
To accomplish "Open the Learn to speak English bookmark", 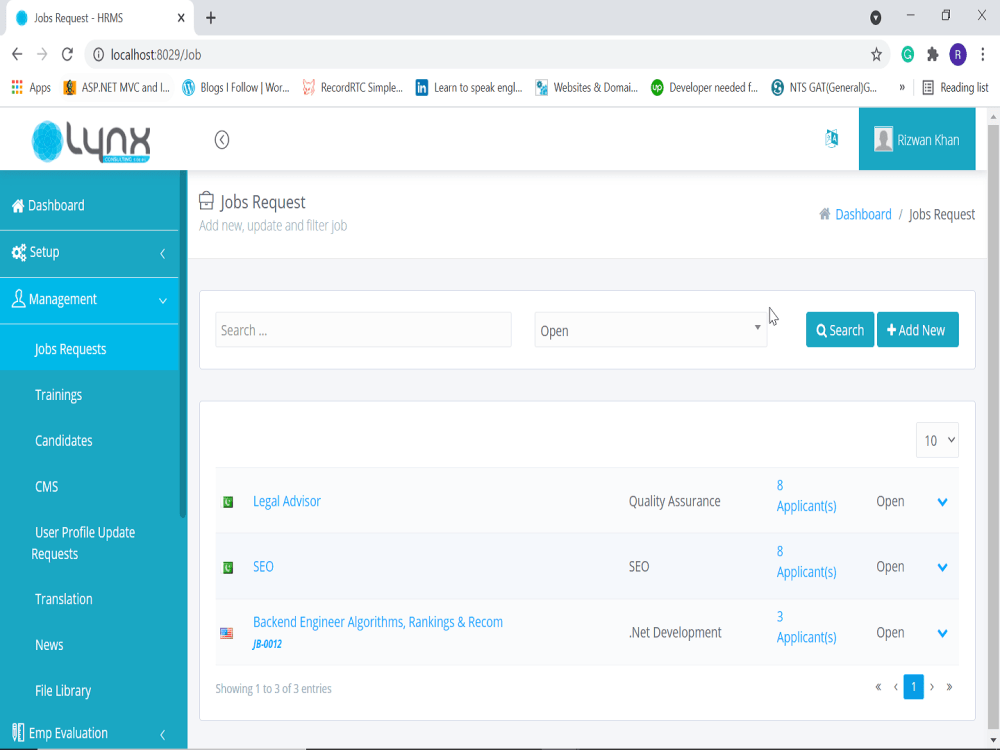I will [x=469, y=87].
